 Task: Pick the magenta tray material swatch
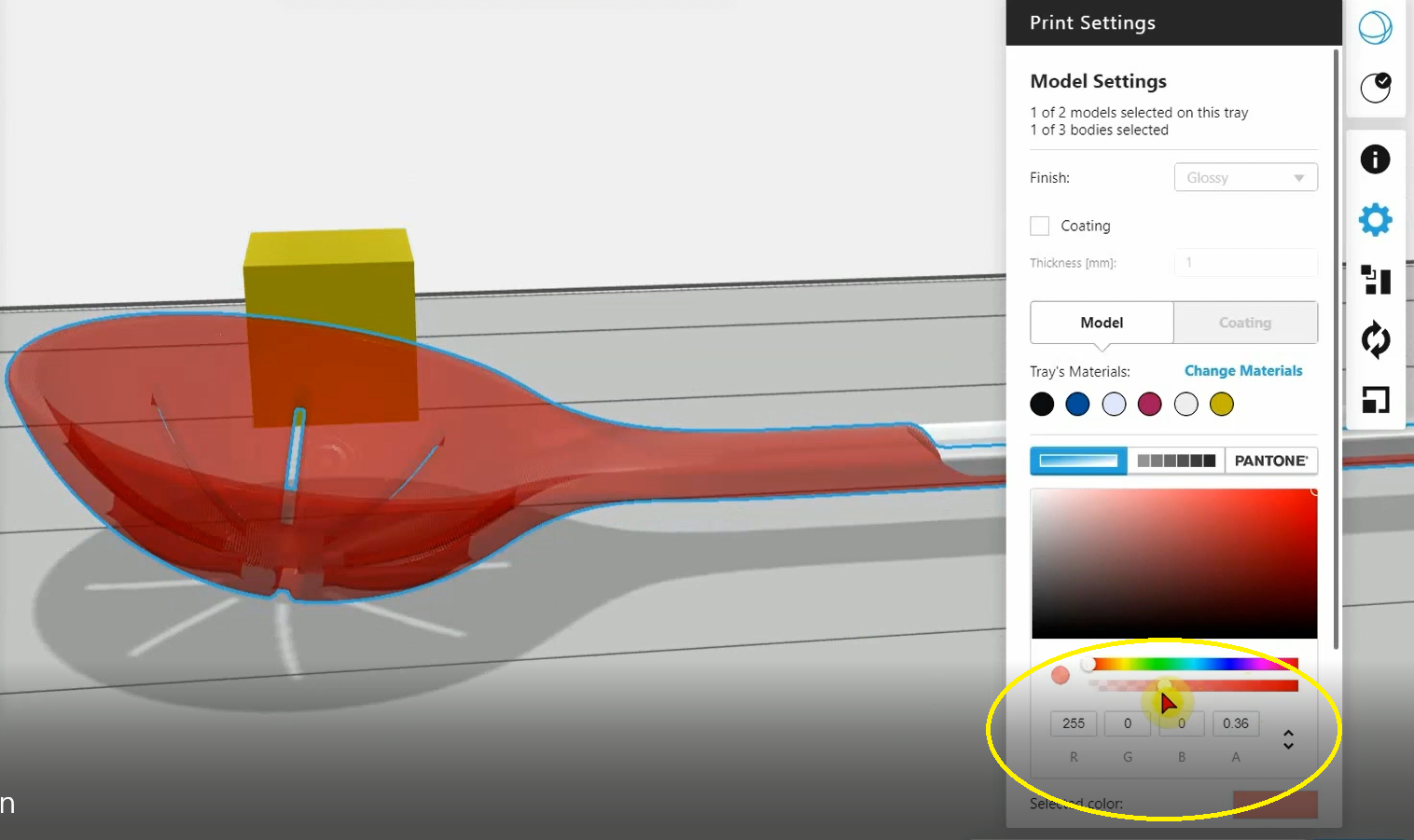tap(1150, 404)
